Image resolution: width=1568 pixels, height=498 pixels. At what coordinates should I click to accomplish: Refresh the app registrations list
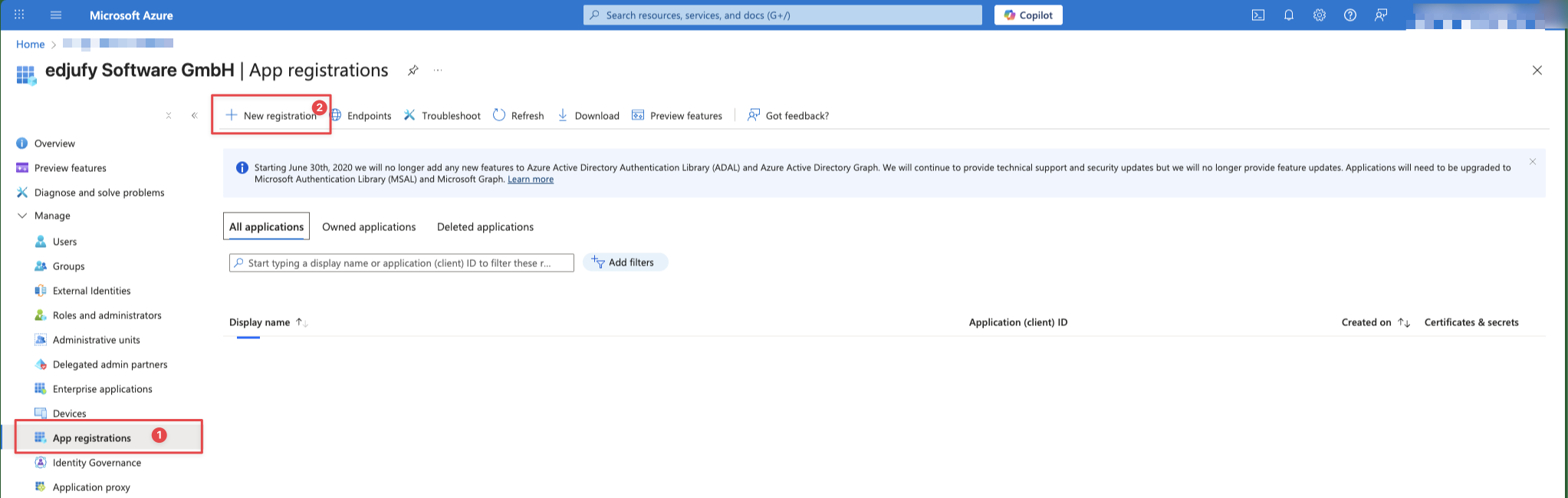click(518, 115)
